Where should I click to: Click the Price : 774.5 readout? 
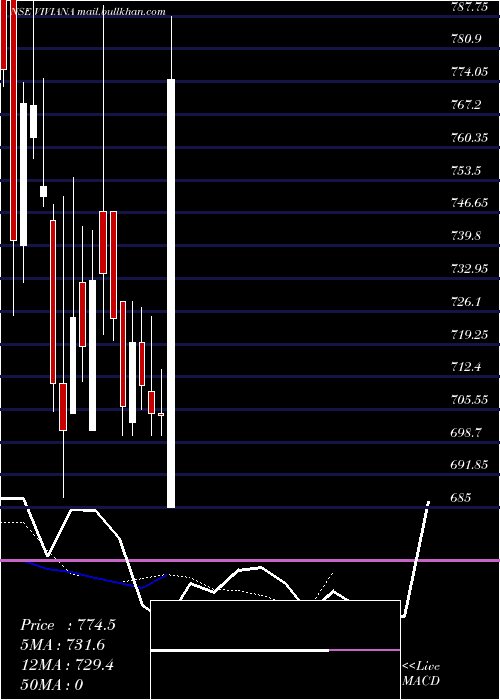68,625
